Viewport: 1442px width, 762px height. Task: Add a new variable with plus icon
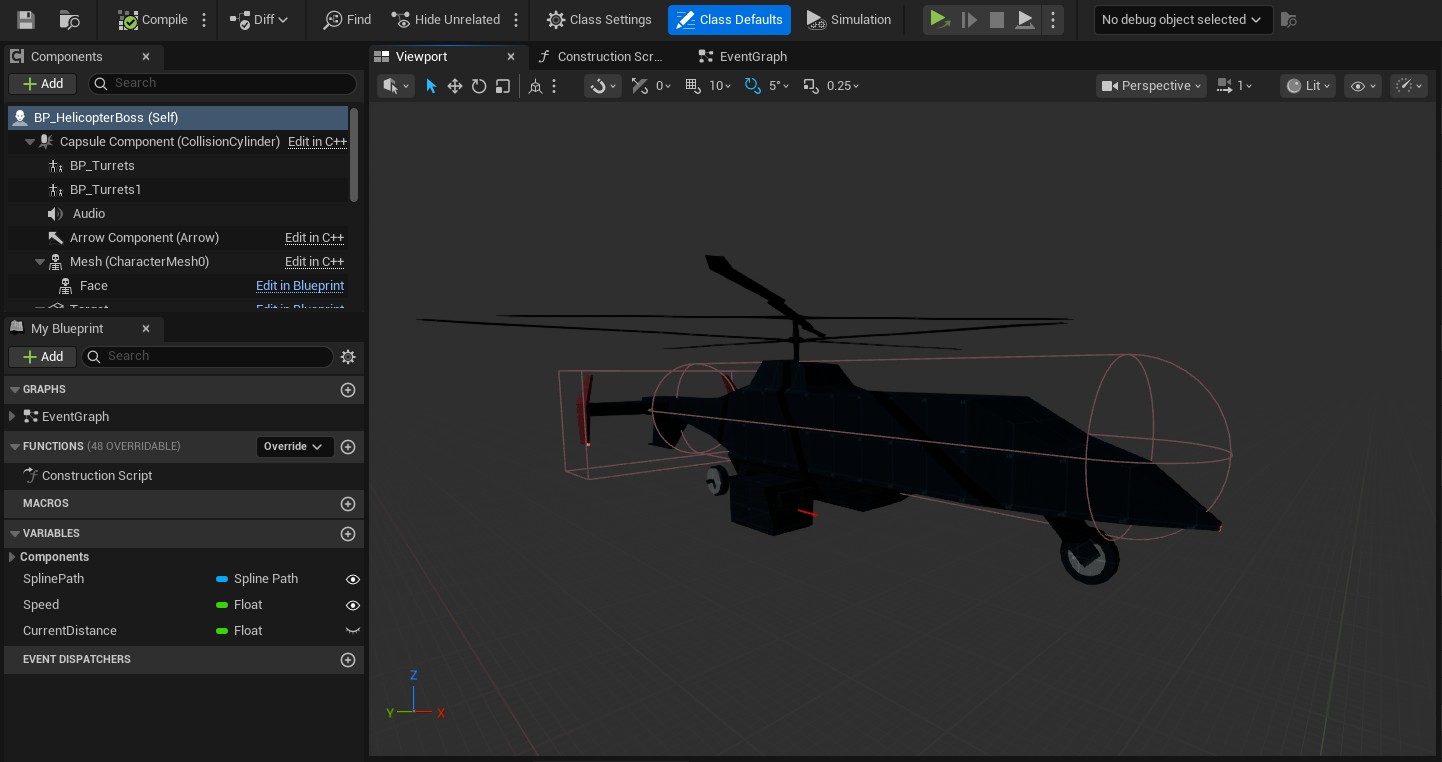348,534
